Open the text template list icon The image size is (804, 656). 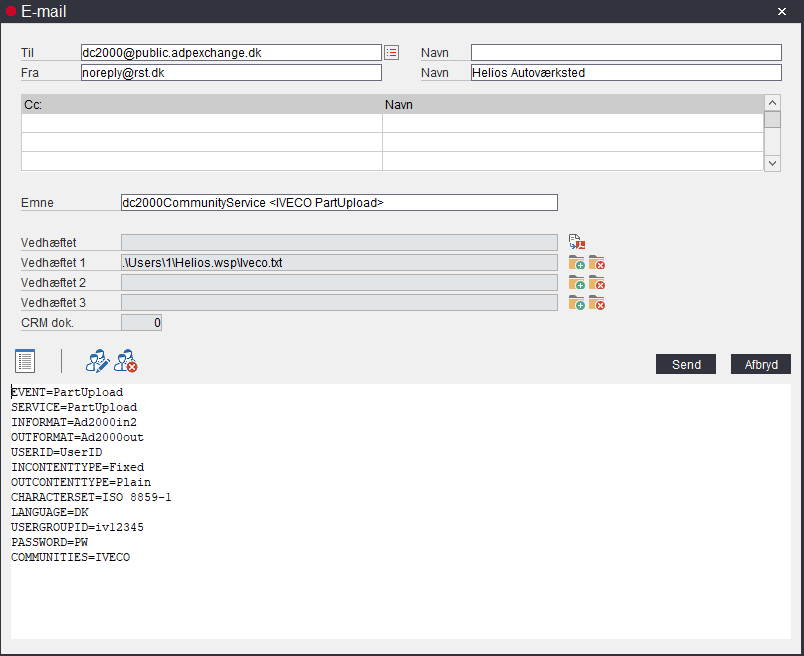point(25,361)
